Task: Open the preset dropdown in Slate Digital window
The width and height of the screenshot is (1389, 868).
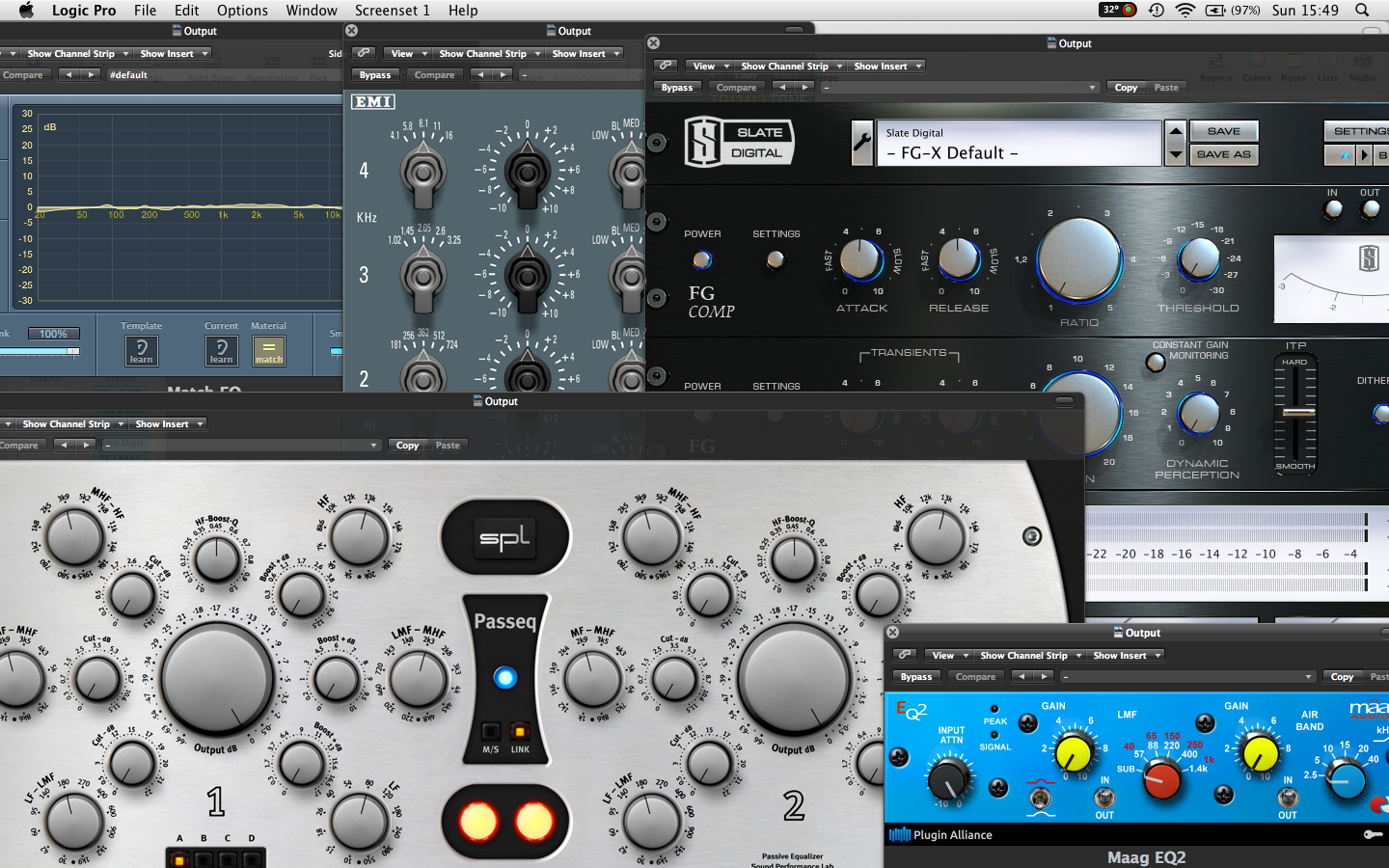Action: (x=960, y=87)
